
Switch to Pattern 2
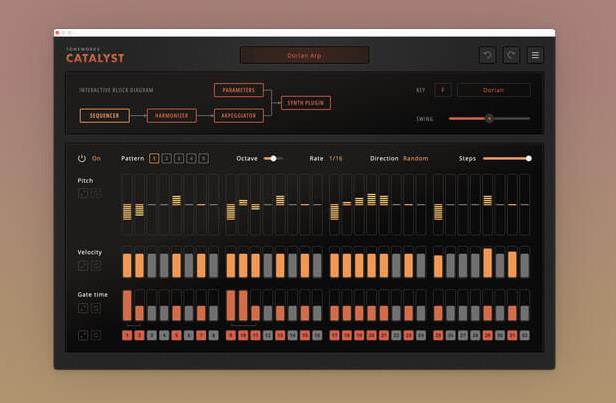[x=167, y=158]
